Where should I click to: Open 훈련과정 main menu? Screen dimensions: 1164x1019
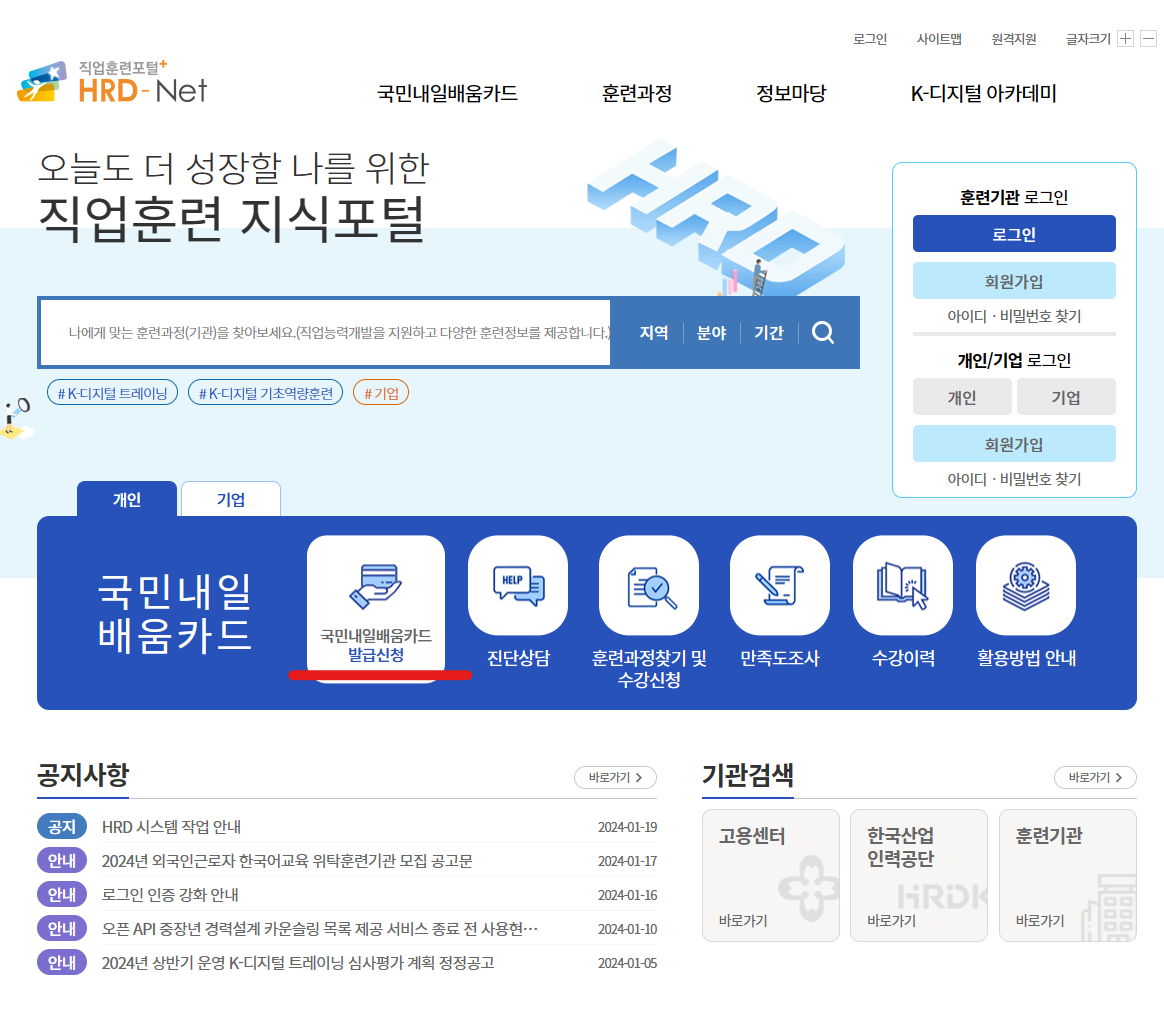[637, 94]
